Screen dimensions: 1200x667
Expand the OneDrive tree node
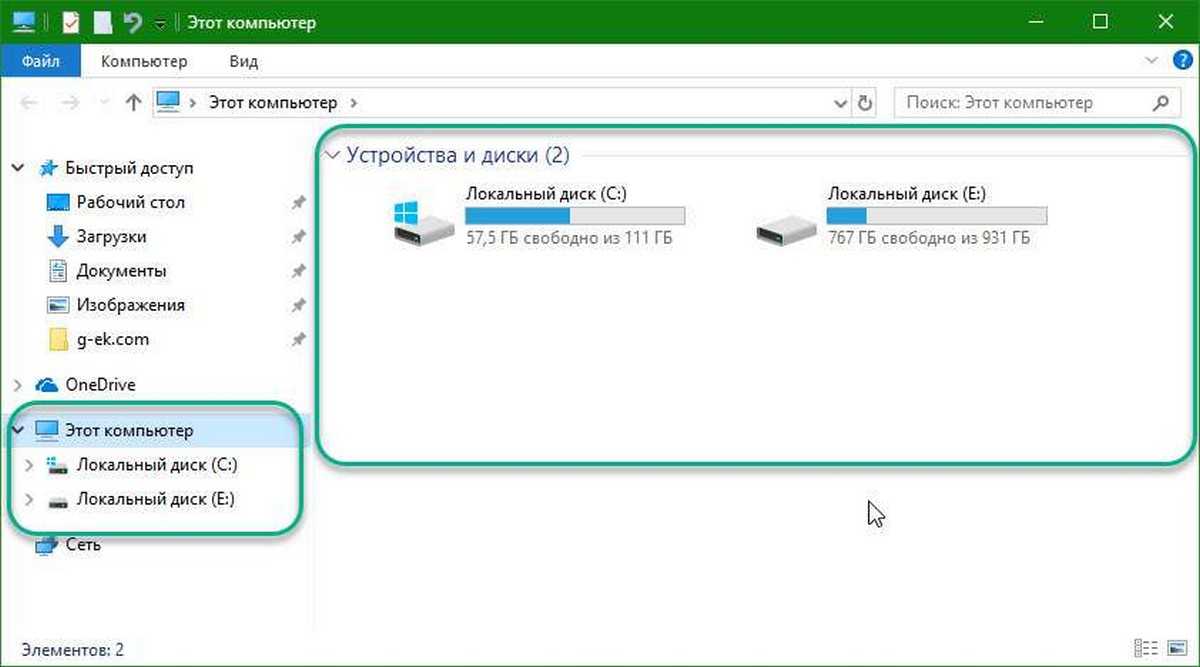(x=18, y=385)
